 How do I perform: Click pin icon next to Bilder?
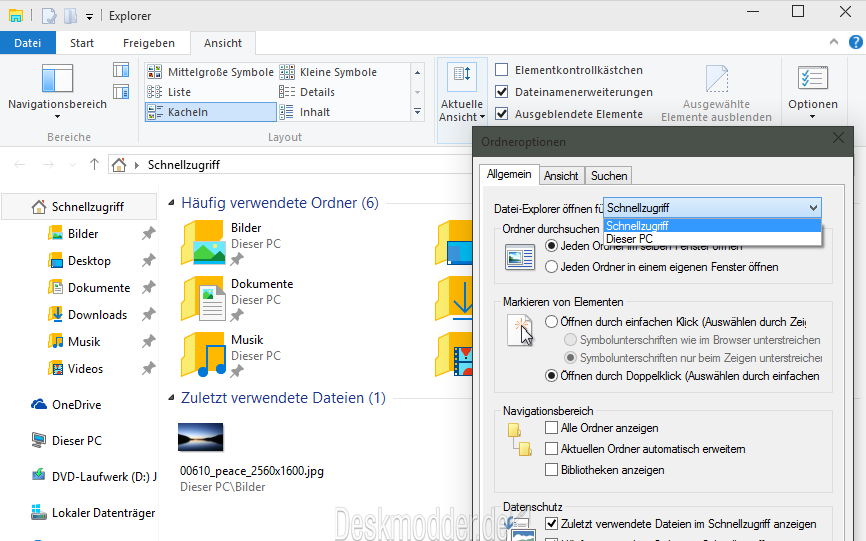point(148,234)
